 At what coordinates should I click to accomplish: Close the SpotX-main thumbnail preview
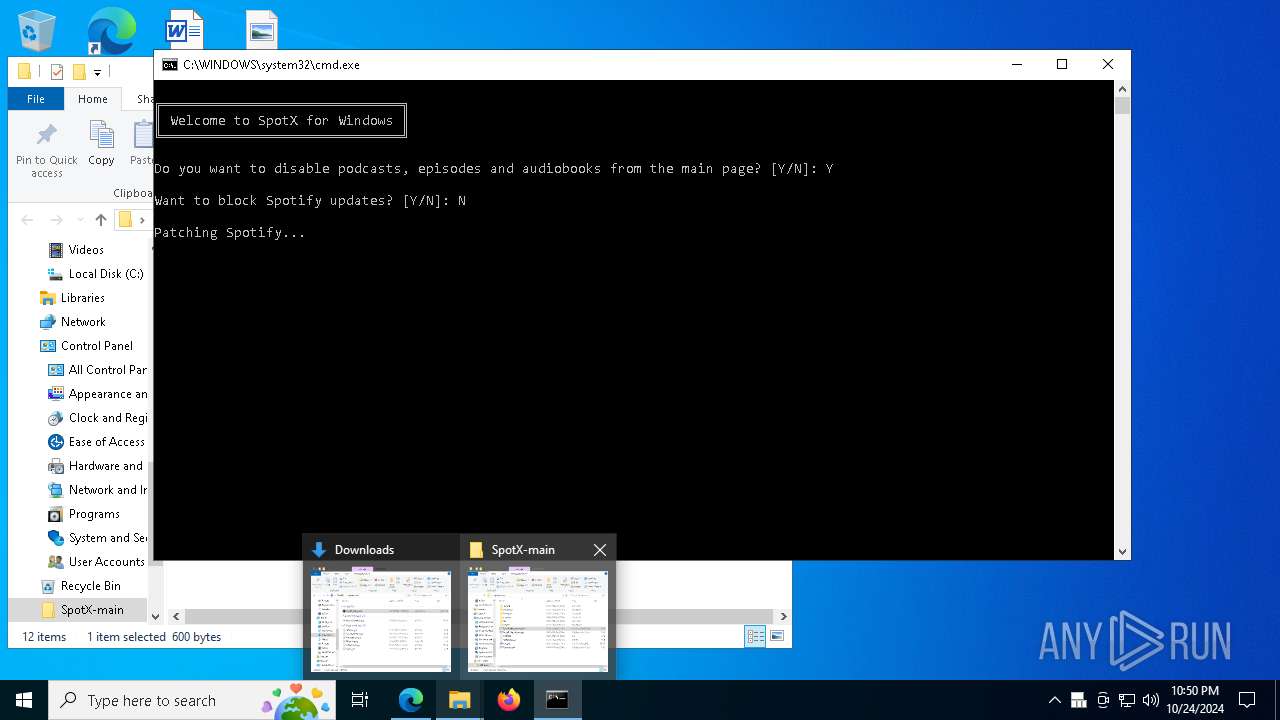click(x=600, y=550)
